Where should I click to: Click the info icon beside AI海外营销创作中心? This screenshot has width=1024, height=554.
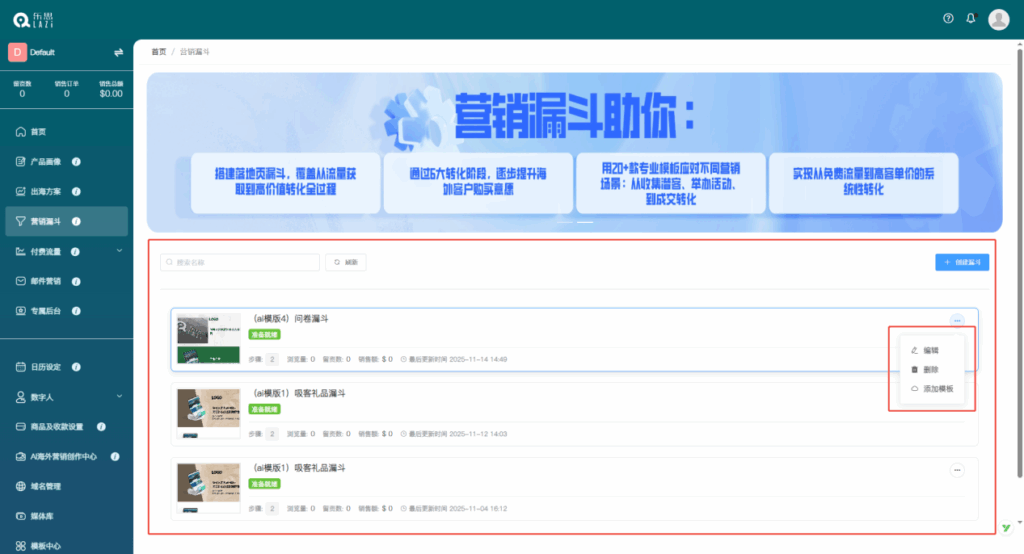pos(115,457)
